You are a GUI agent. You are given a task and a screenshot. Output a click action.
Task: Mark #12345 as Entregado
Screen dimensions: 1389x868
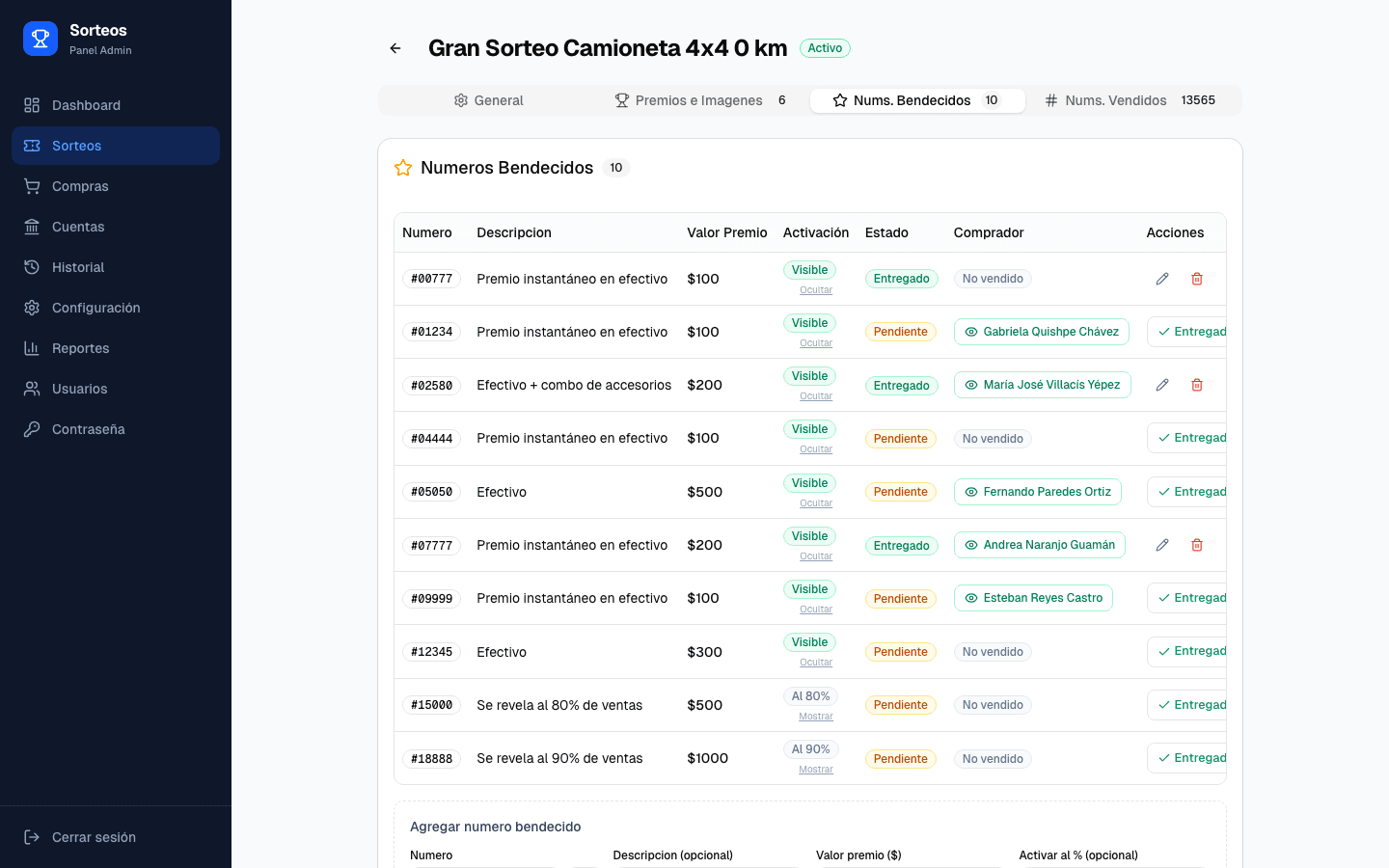[1187, 651]
